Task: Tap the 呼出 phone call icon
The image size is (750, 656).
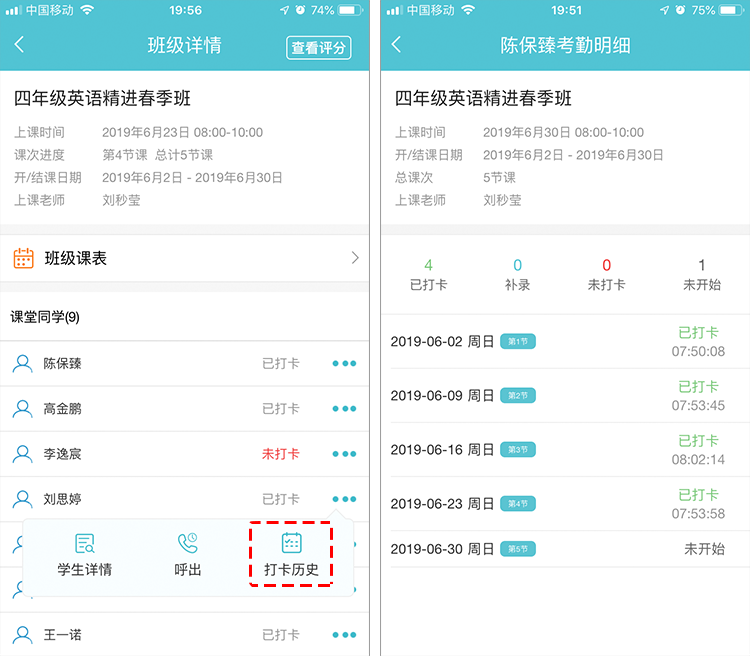Action: (x=188, y=543)
